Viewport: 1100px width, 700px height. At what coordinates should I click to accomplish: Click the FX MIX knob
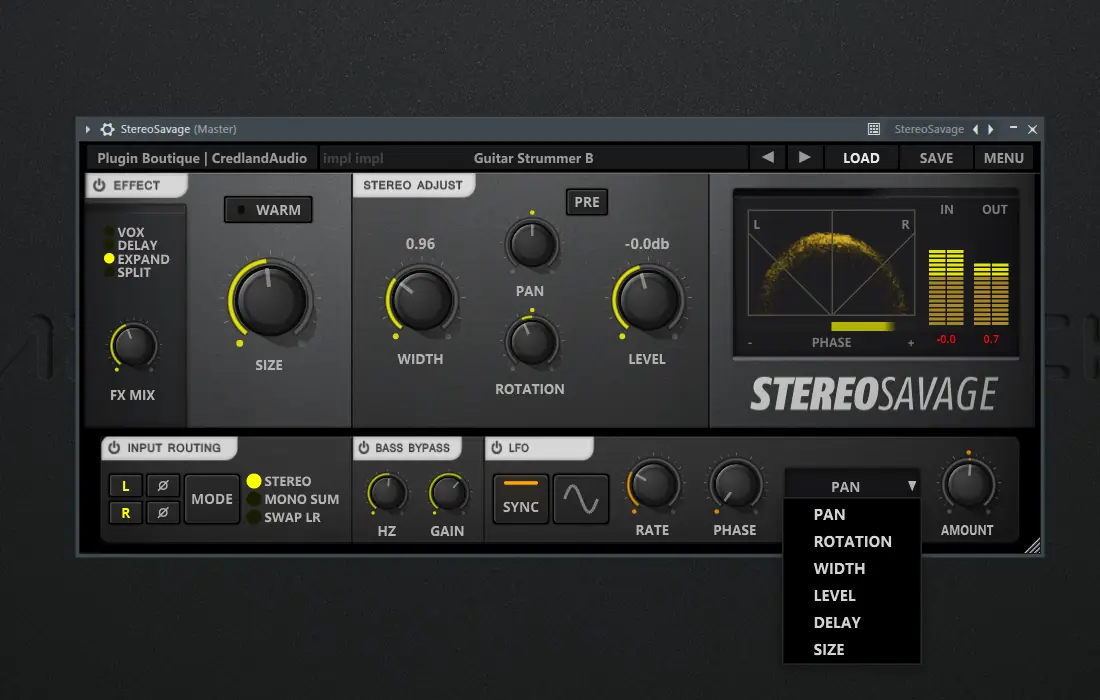click(133, 346)
